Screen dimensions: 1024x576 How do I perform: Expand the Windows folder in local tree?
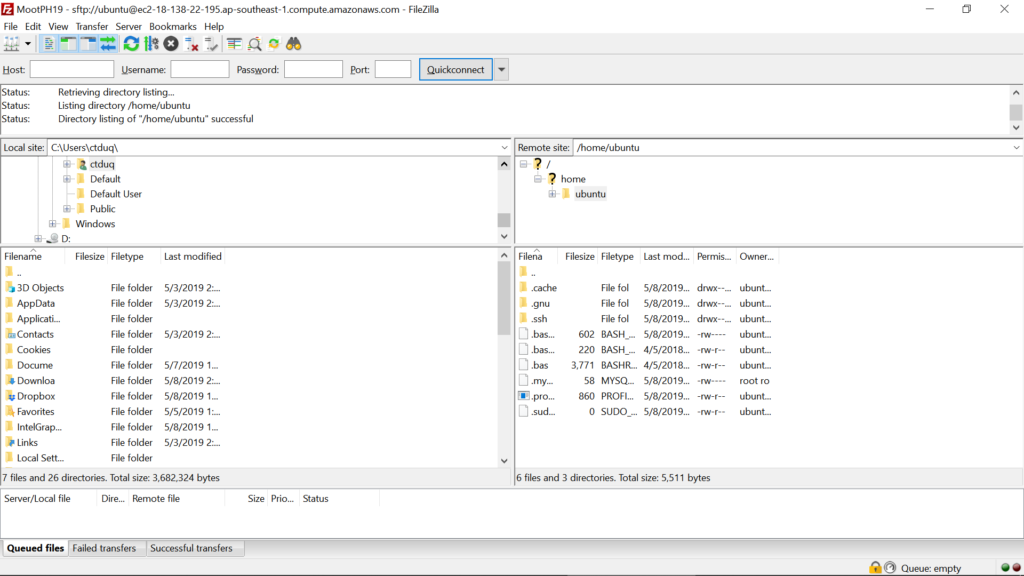click(52, 224)
